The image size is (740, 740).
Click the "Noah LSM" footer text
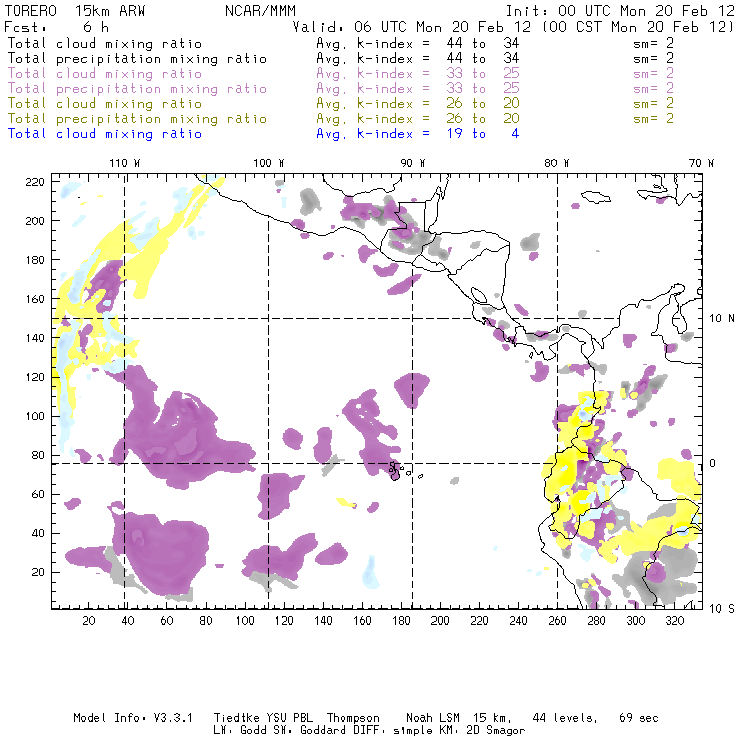point(433,718)
